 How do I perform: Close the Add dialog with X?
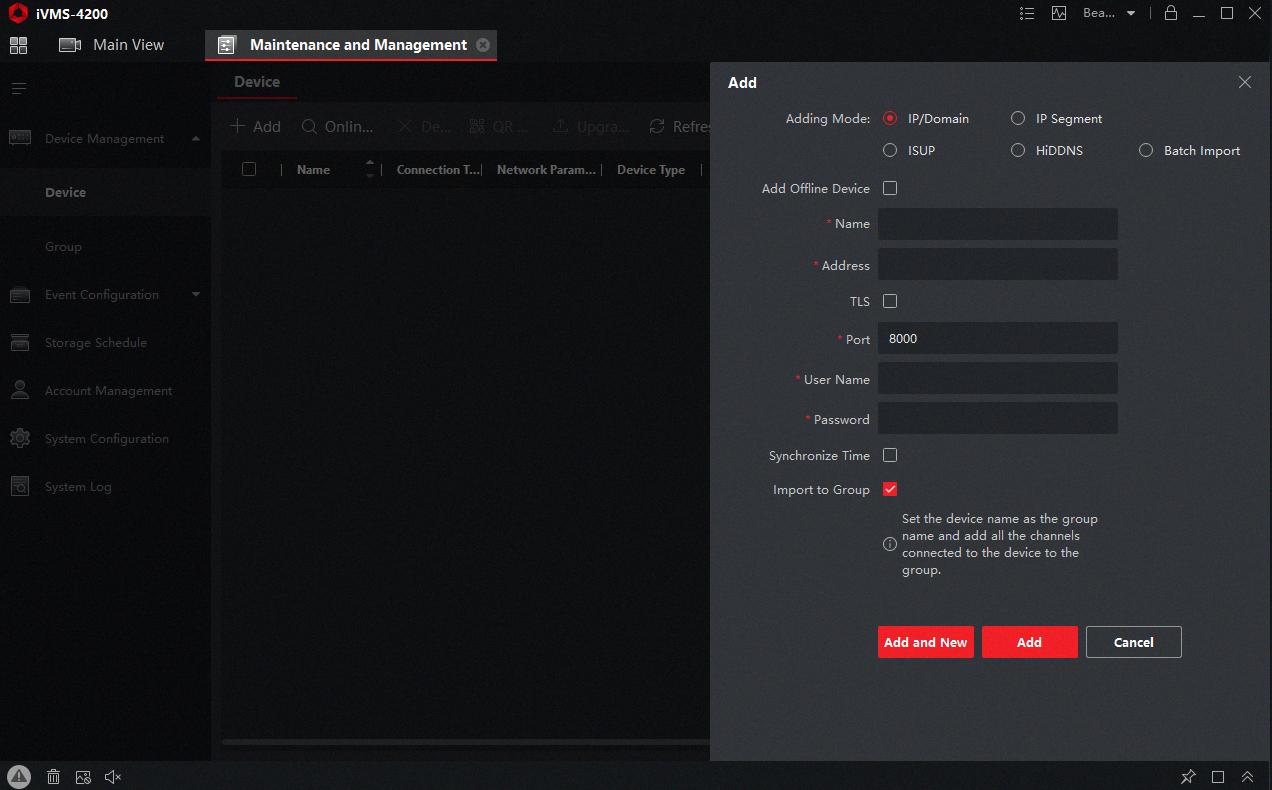tap(1245, 82)
